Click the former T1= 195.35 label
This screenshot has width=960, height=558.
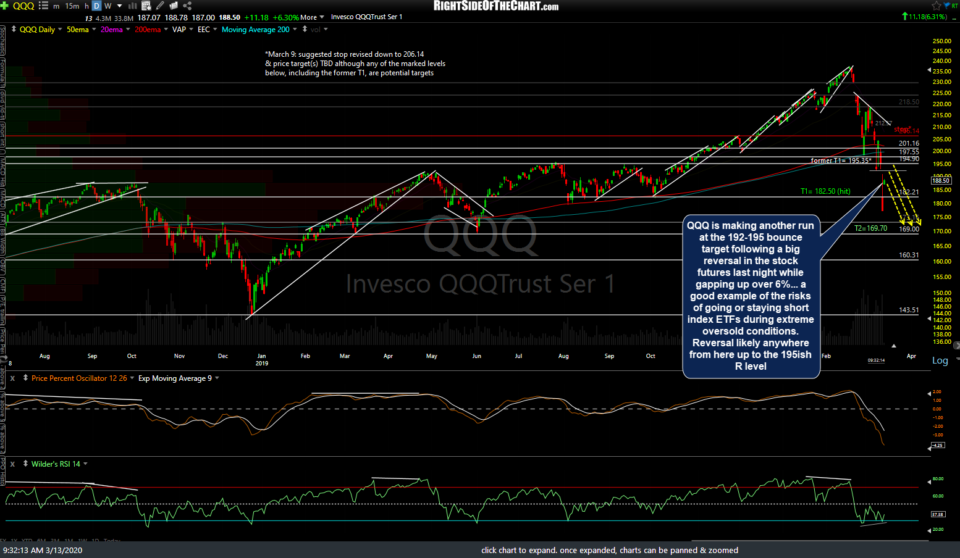click(x=841, y=160)
